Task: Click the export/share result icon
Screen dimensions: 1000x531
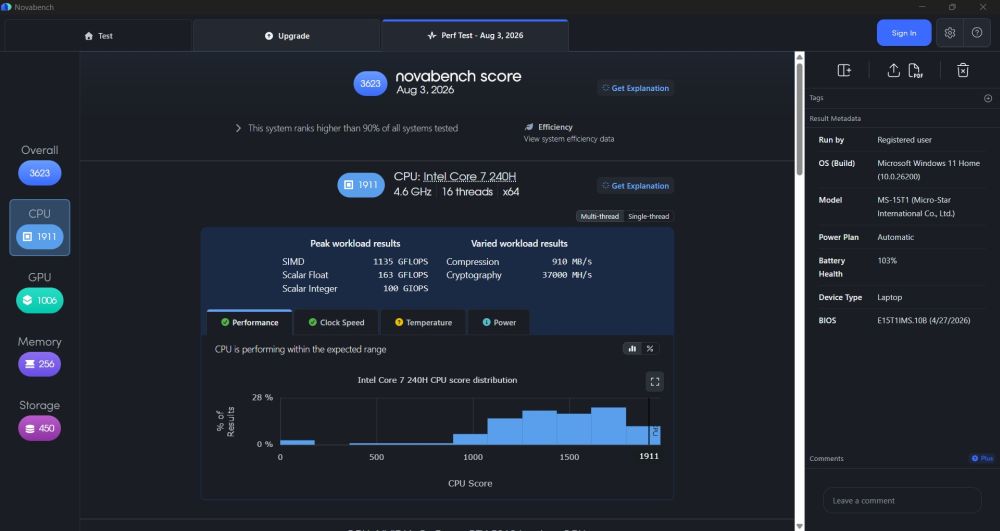Action: click(x=893, y=70)
